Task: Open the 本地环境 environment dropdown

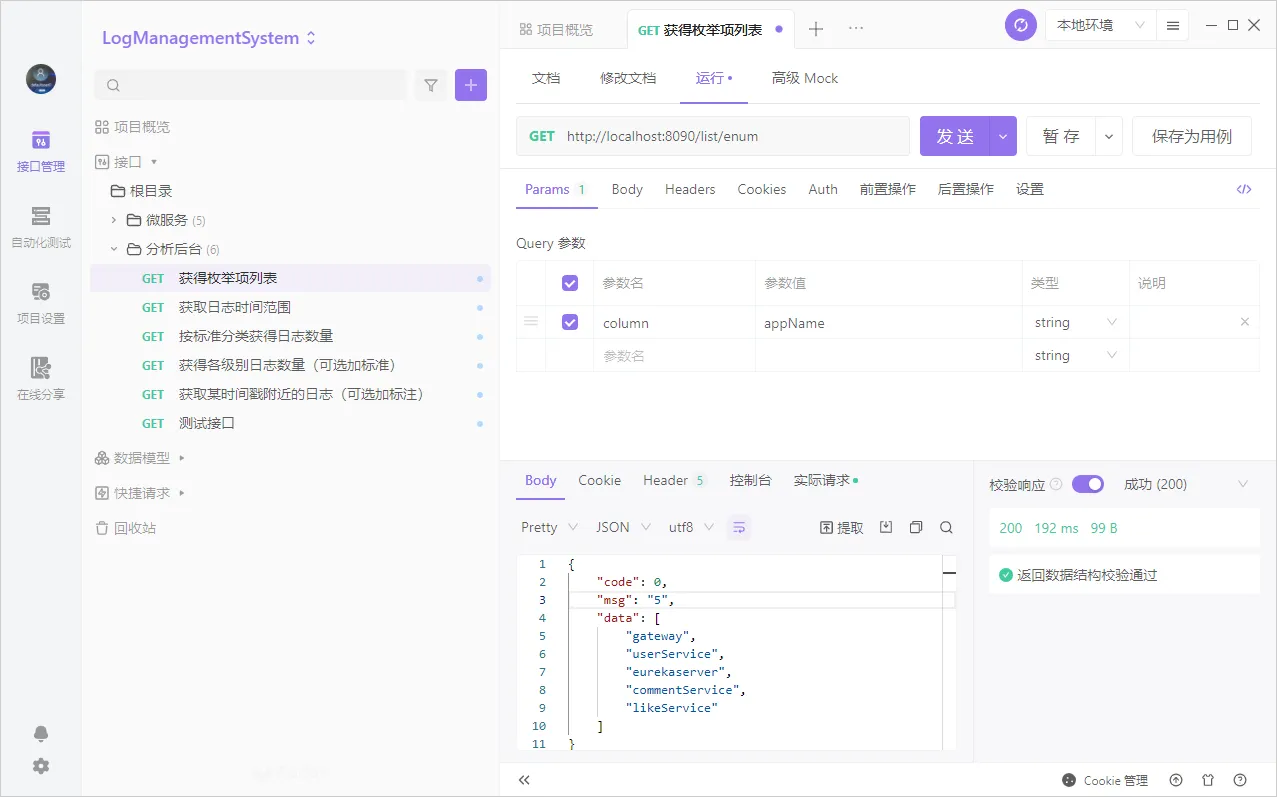Action: (x=1100, y=25)
